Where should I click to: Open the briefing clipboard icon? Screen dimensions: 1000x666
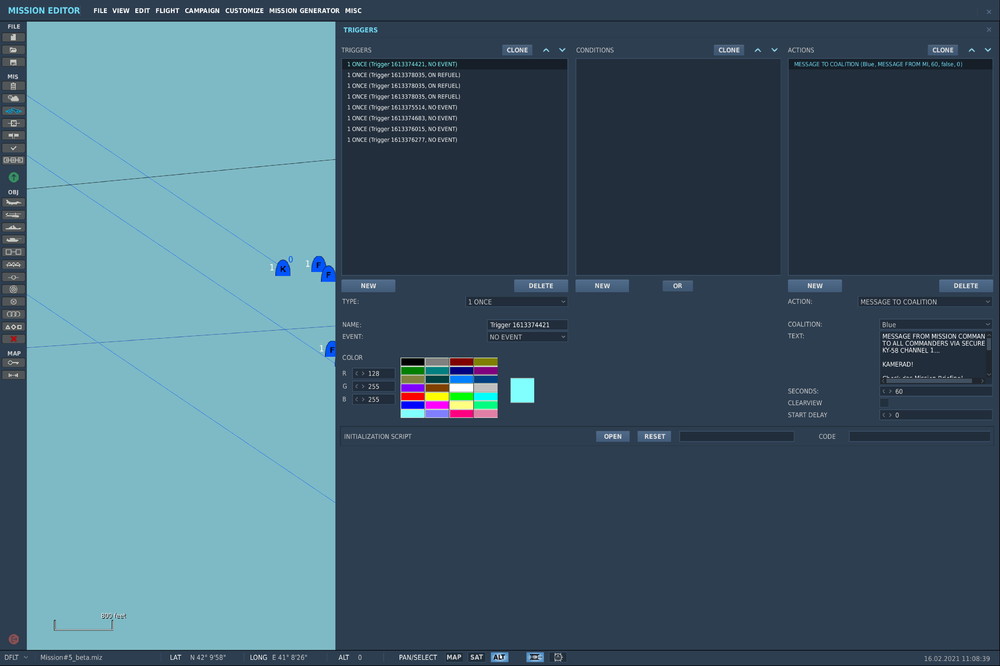[x=13, y=86]
